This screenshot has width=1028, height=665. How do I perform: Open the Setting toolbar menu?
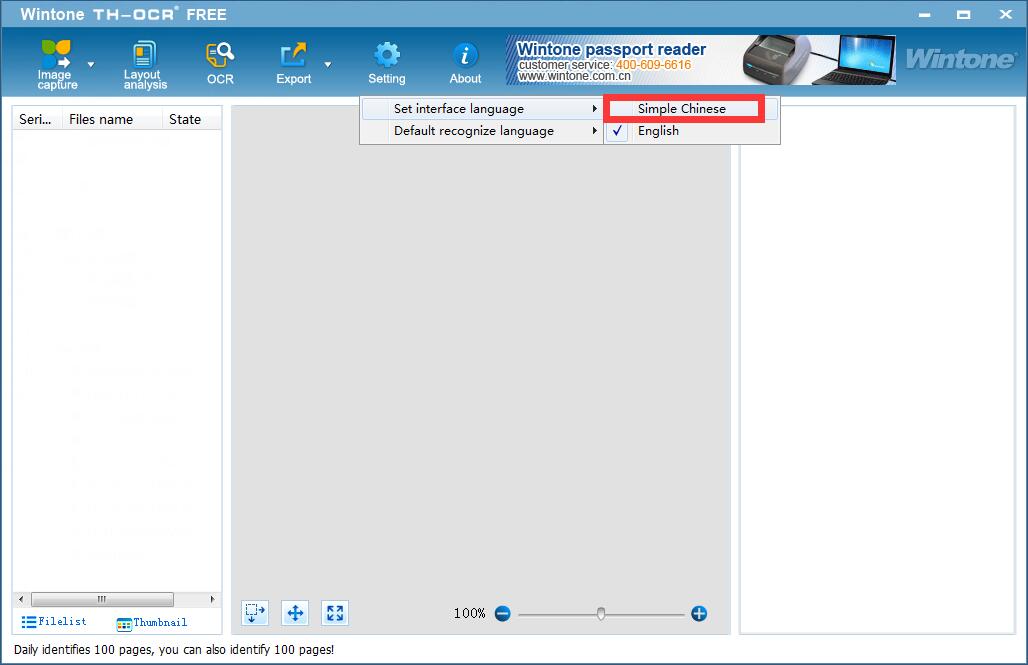[387, 63]
